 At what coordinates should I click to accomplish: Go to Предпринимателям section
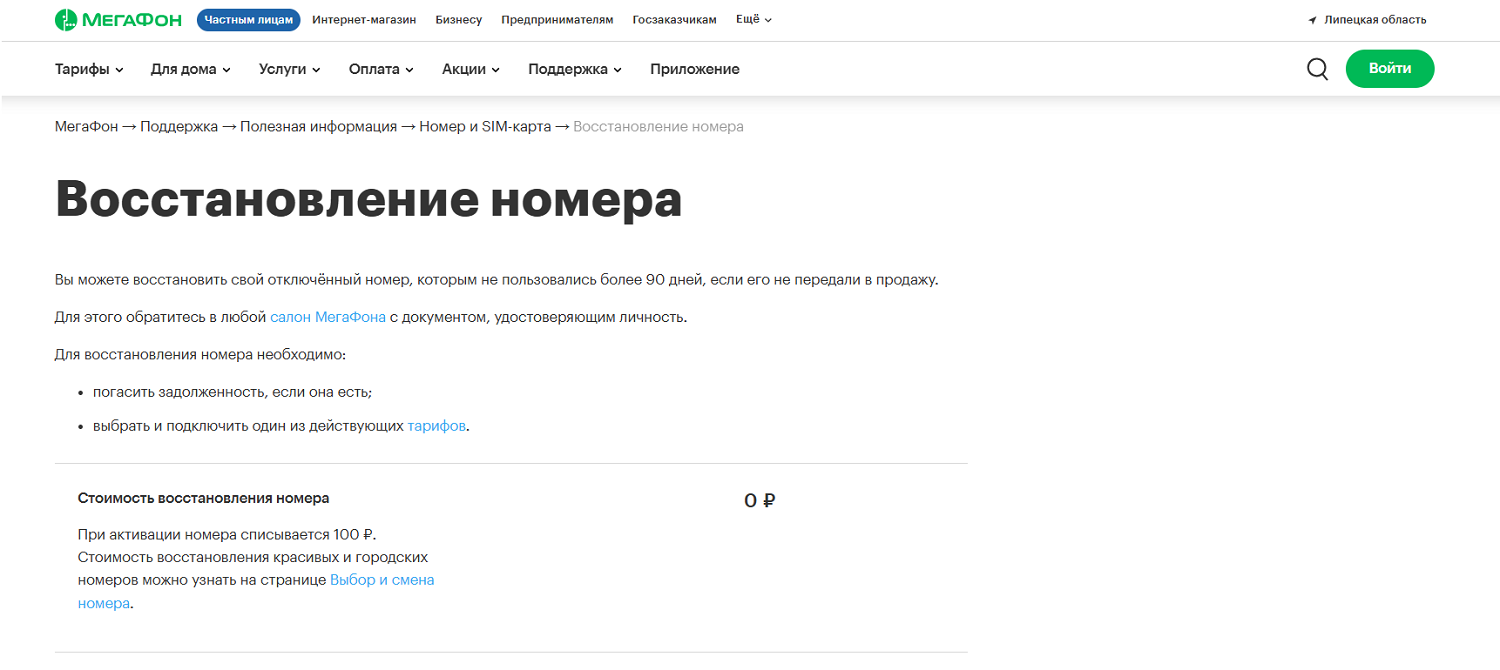[x=557, y=20]
